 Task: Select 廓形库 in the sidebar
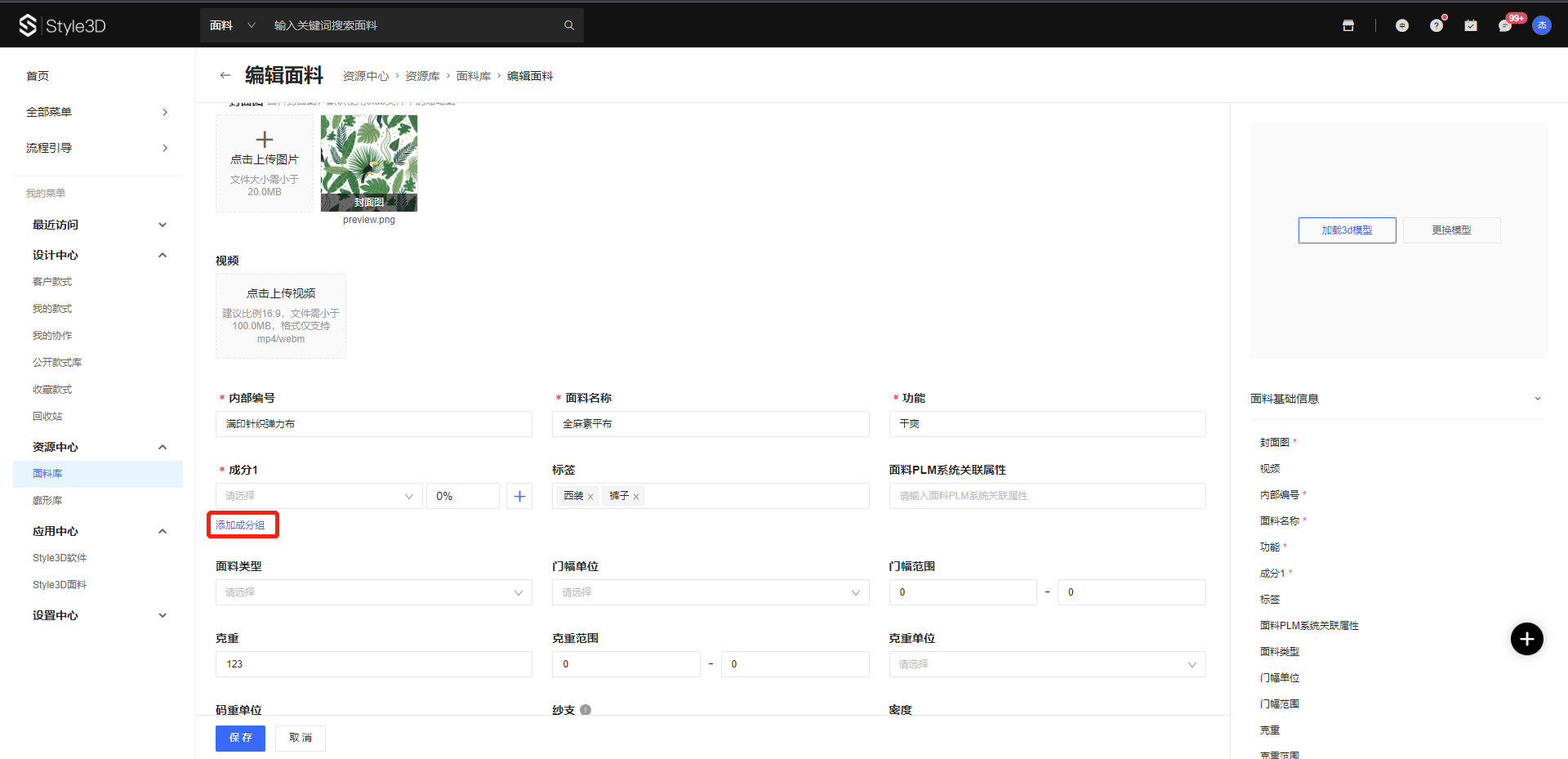pos(47,501)
